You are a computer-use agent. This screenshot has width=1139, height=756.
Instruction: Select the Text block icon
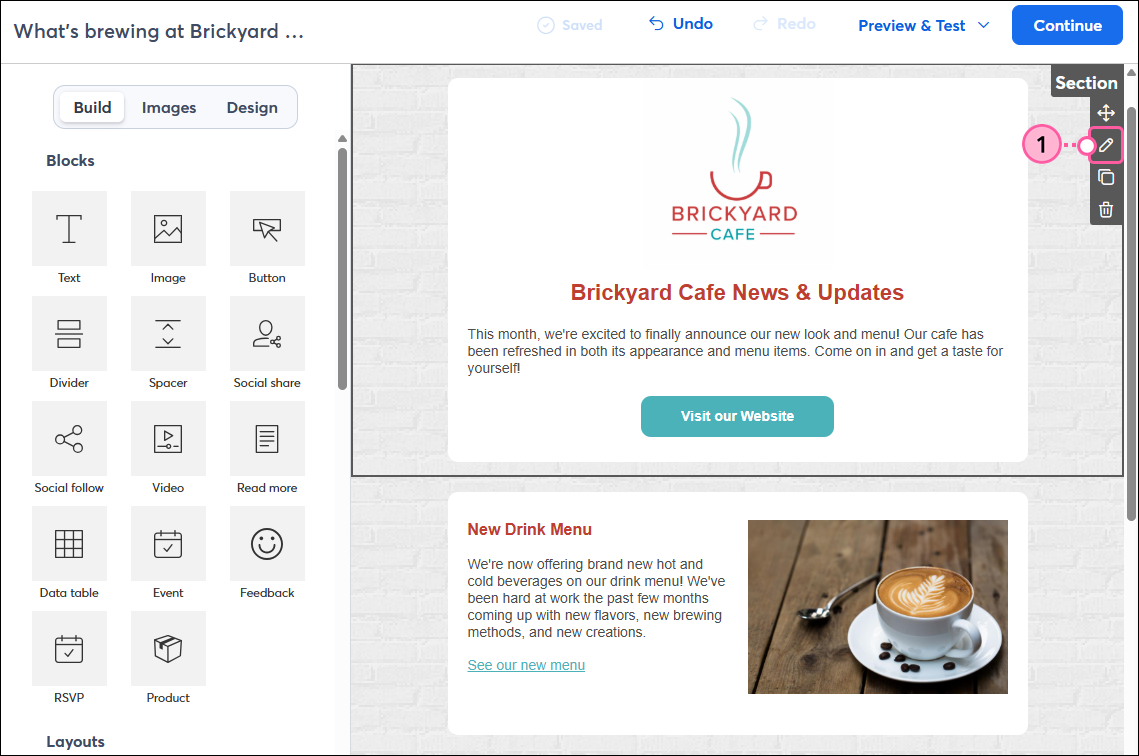[x=69, y=229]
